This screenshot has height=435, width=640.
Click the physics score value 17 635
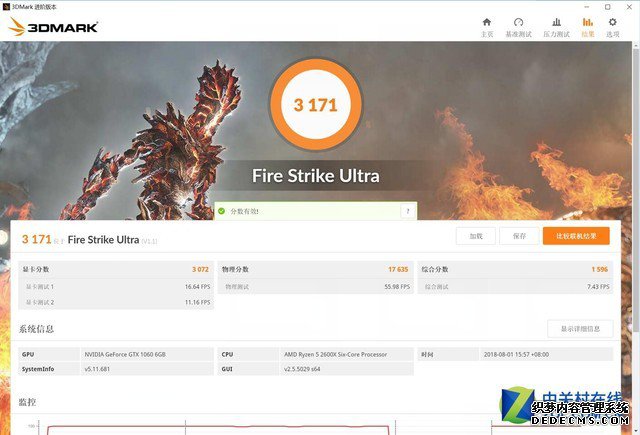[x=398, y=269]
